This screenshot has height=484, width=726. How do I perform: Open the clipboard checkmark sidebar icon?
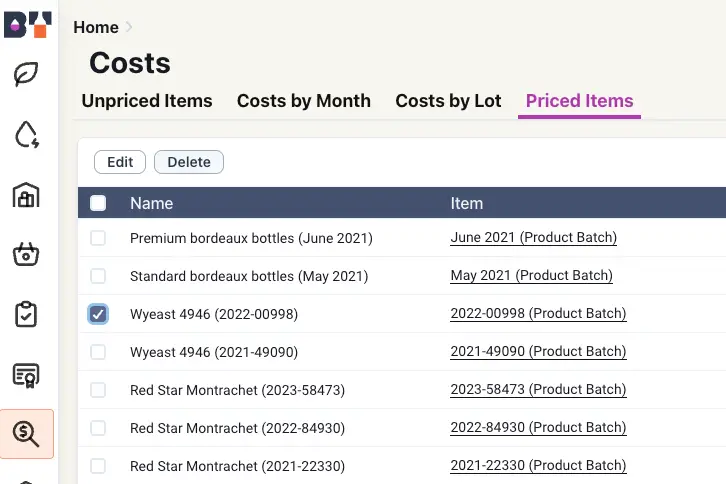click(26, 314)
